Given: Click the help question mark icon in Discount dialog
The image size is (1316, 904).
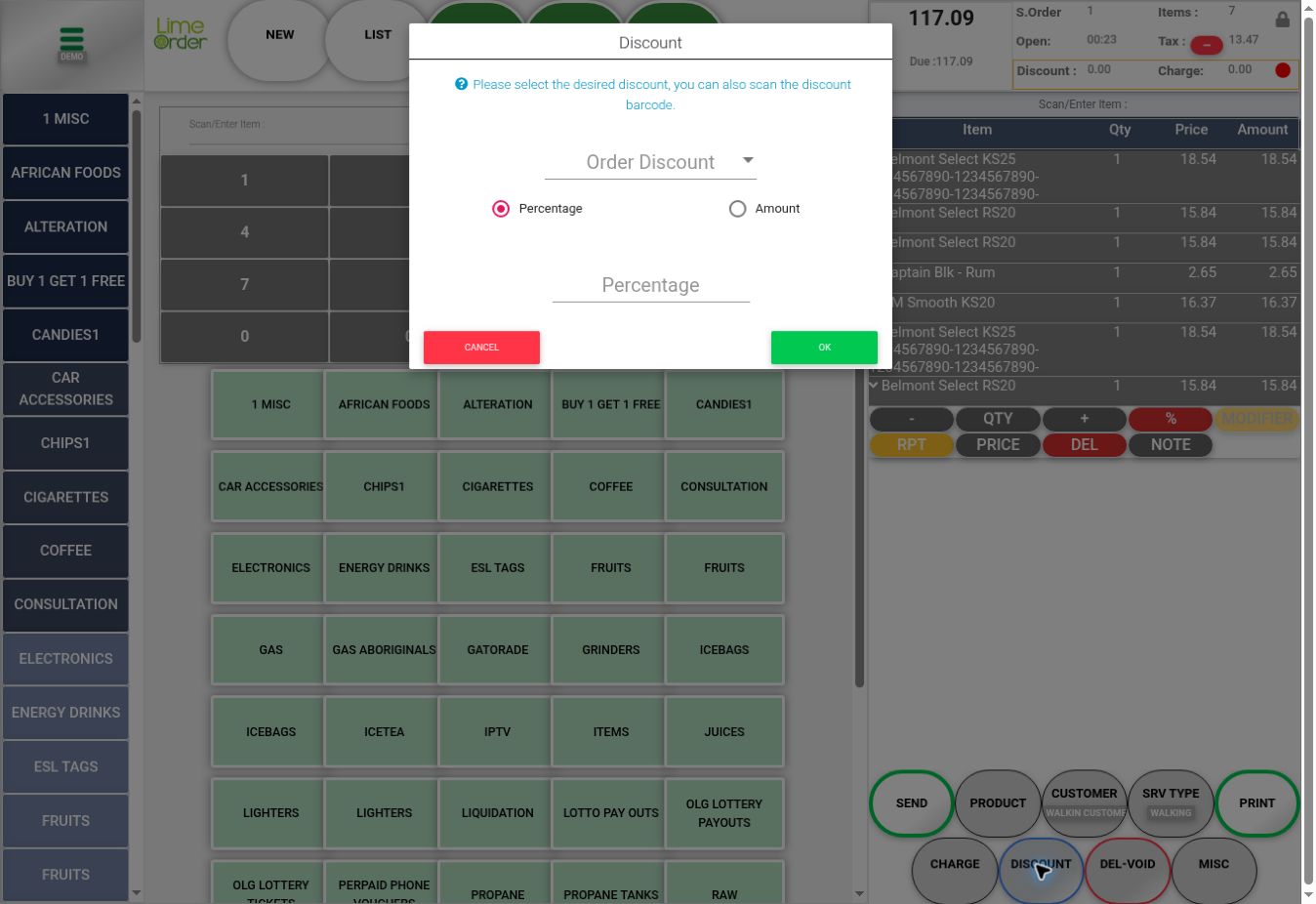Looking at the screenshot, I should [461, 84].
